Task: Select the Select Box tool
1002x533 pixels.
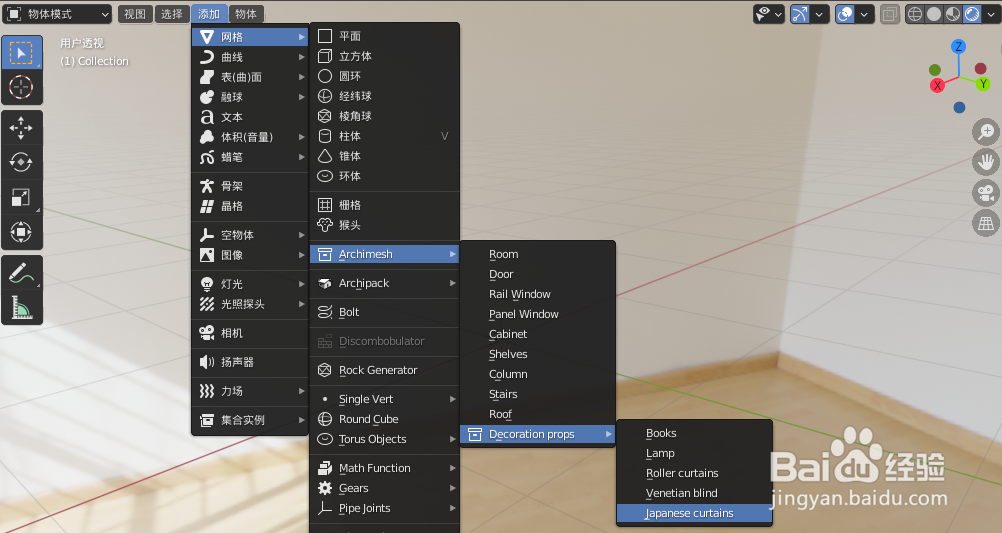Action: coord(22,52)
